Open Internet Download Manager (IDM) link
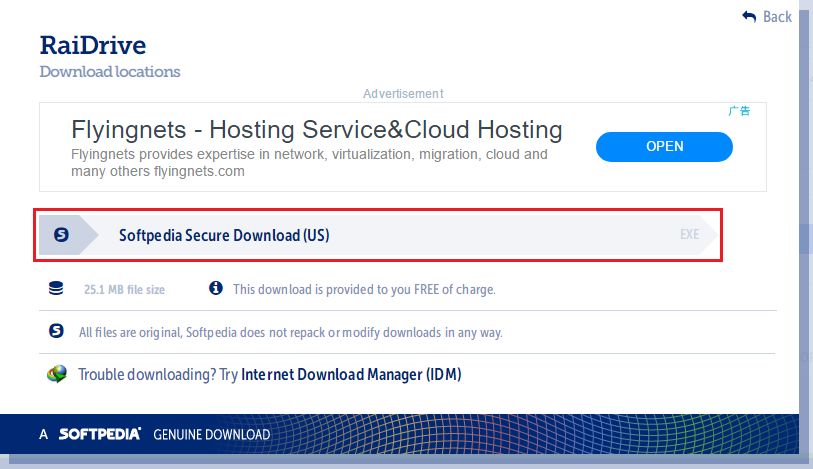 [x=351, y=374]
